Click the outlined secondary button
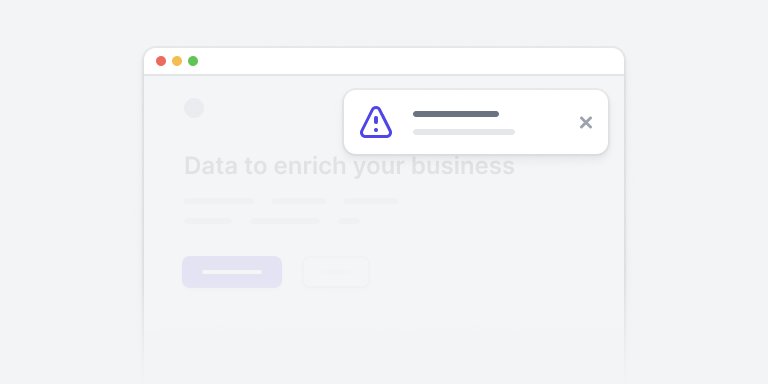 click(336, 272)
